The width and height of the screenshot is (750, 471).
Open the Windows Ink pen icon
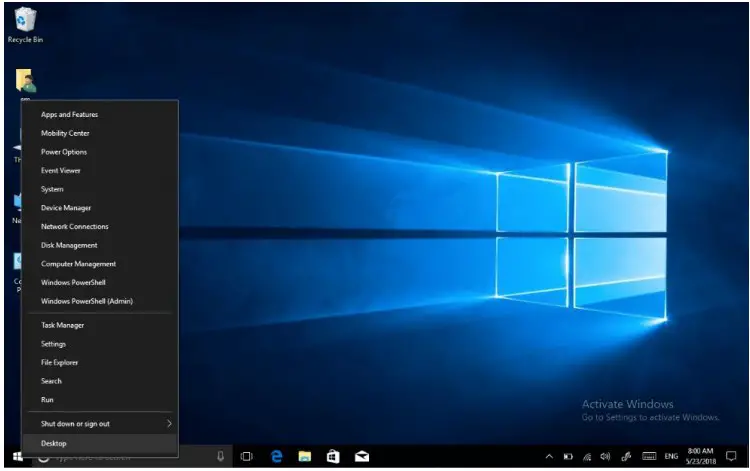[x=626, y=457]
